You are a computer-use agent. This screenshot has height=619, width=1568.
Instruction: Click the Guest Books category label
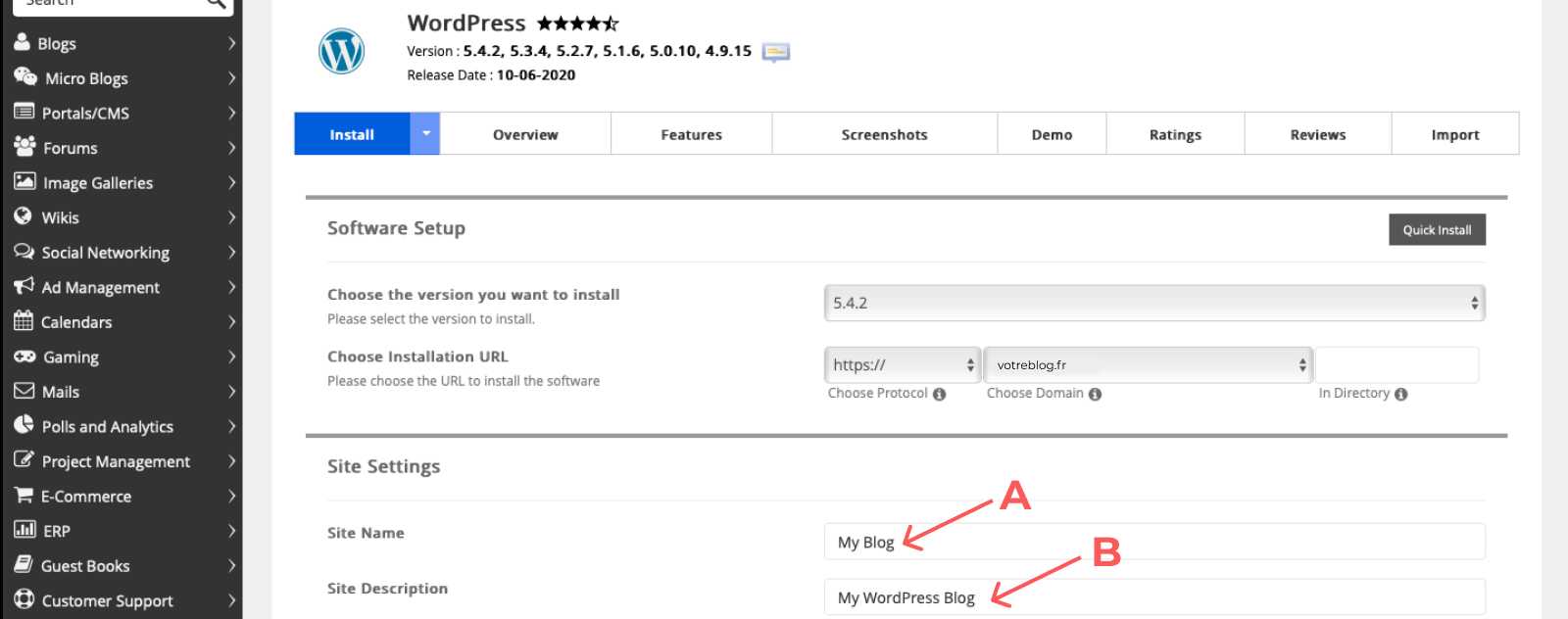(85, 566)
